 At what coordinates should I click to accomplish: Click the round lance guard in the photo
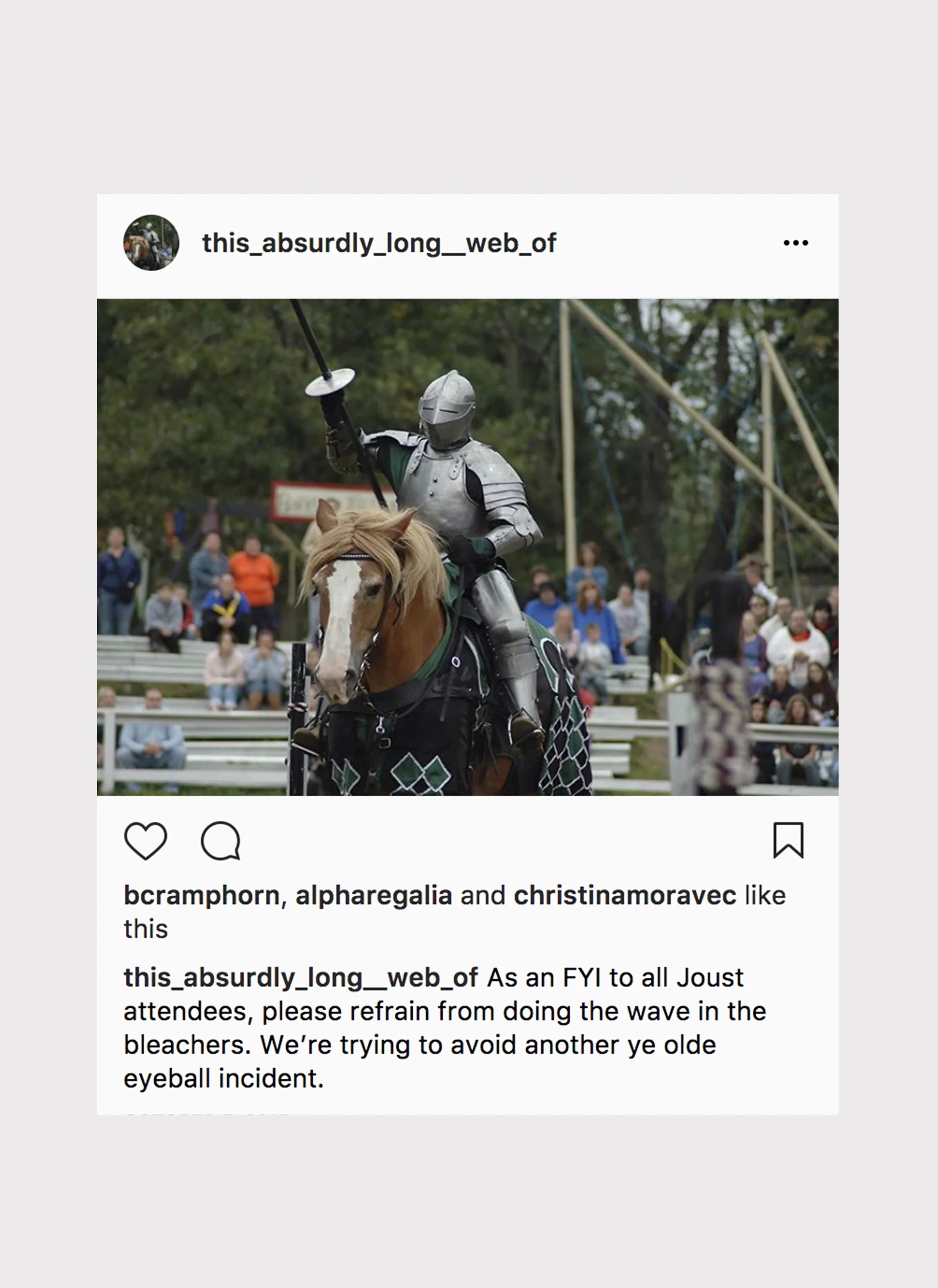(x=330, y=382)
